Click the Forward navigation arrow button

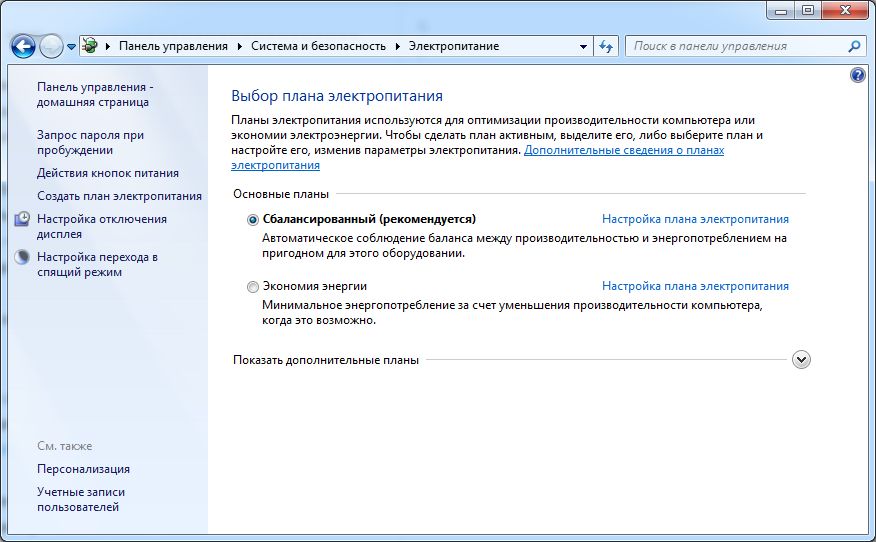(x=51, y=46)
